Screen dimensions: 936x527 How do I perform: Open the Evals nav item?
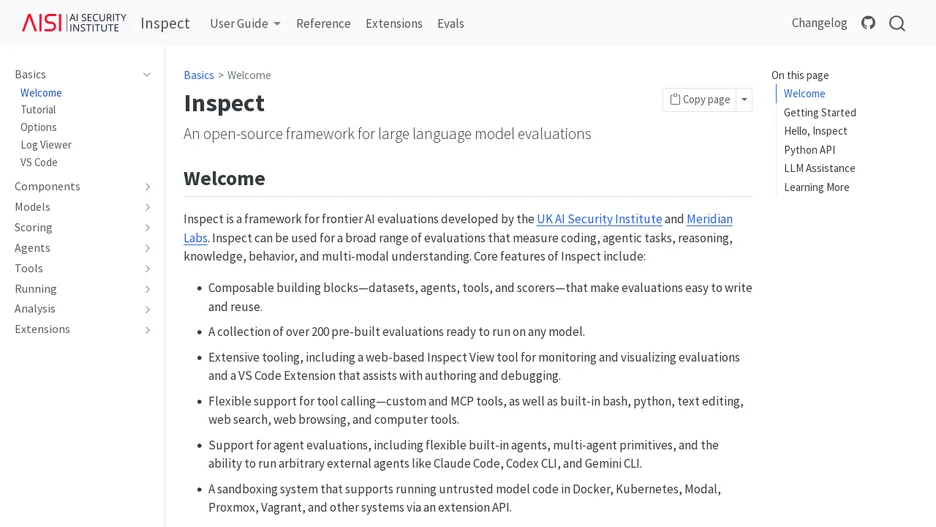pyautogui.click(x=450, y=23)
